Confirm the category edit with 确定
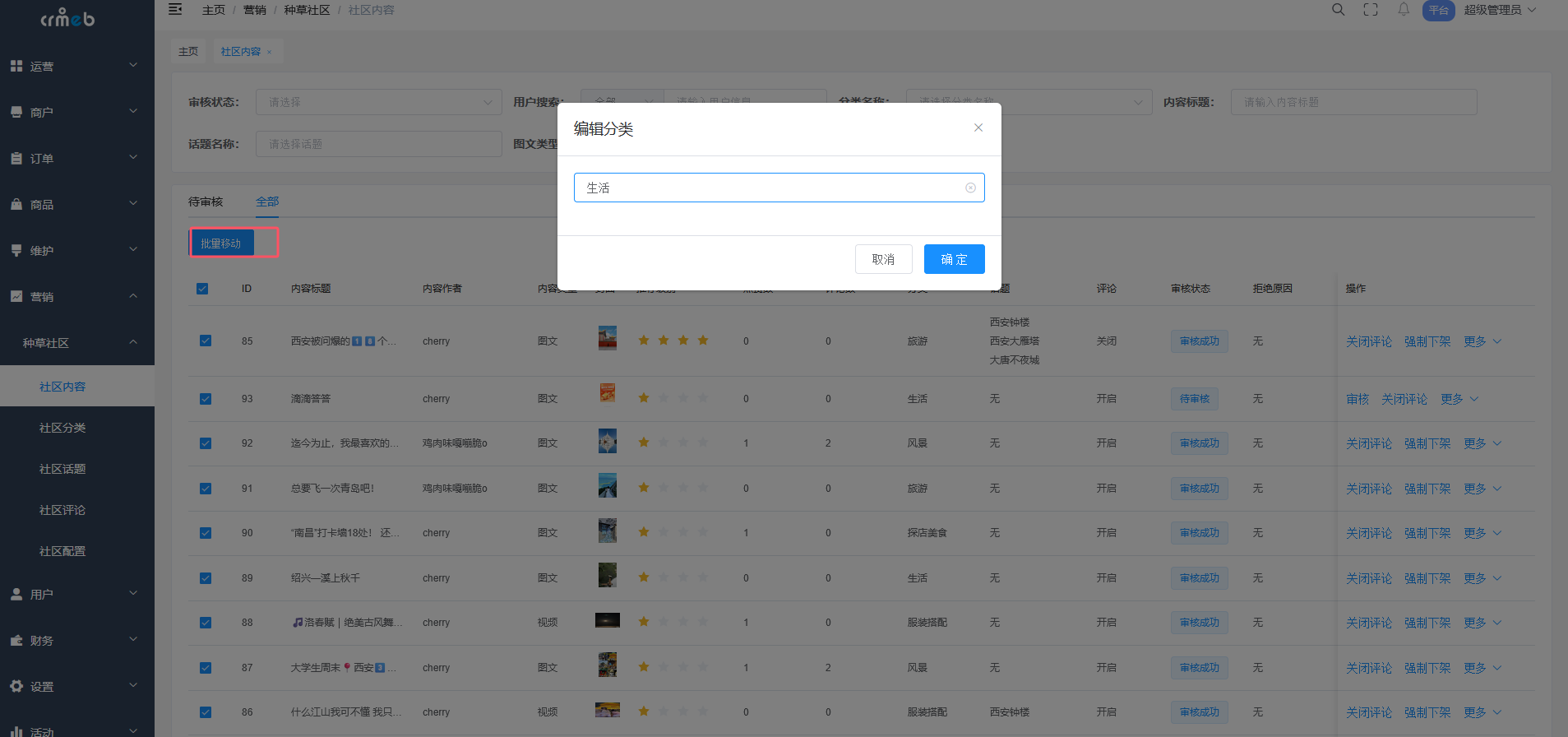Screen dimensions: 1568x737 click(x=954, y=259)
